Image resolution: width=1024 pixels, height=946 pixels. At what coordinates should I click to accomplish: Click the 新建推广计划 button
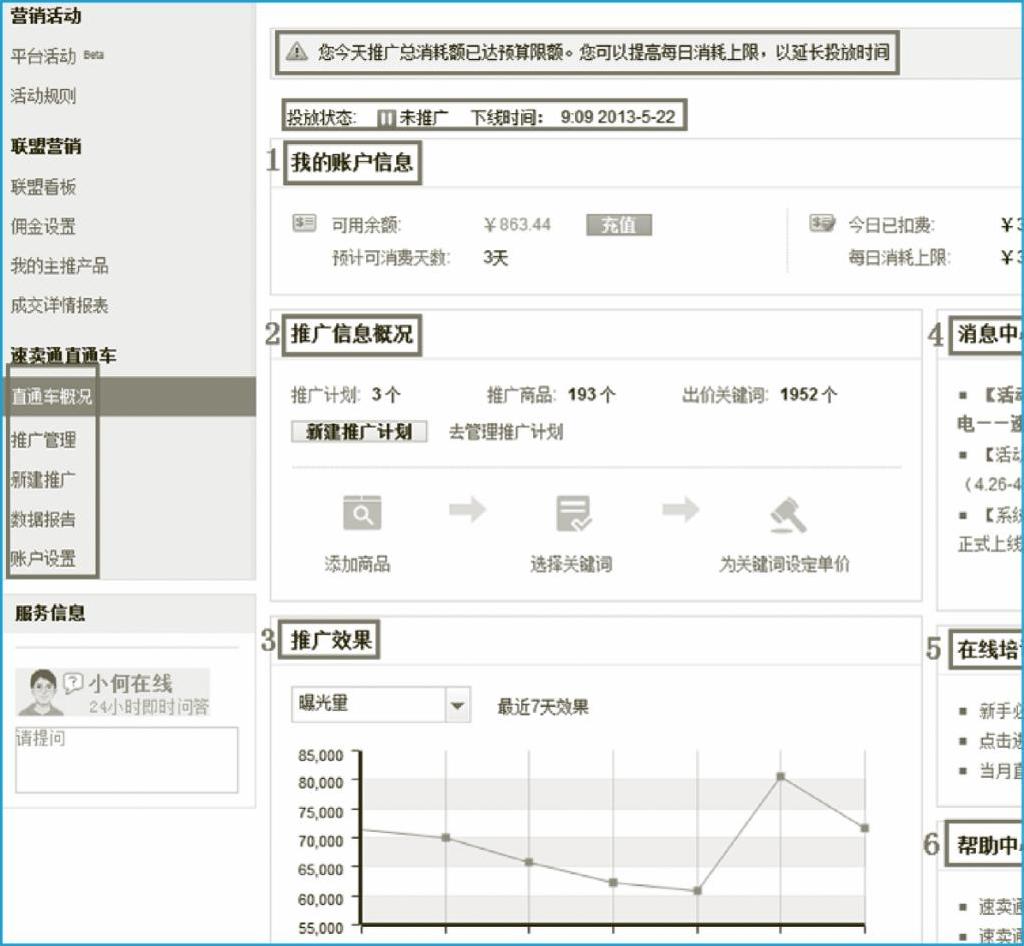click(x=359, y=432)
